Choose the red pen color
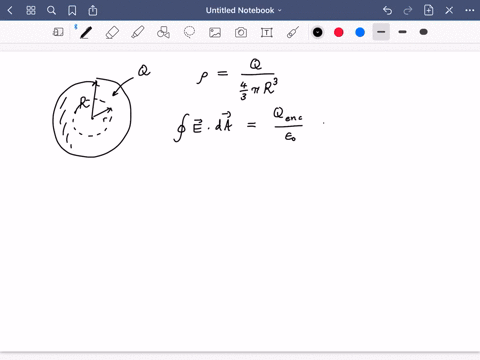The image size is (480, 360). [339, 32]
